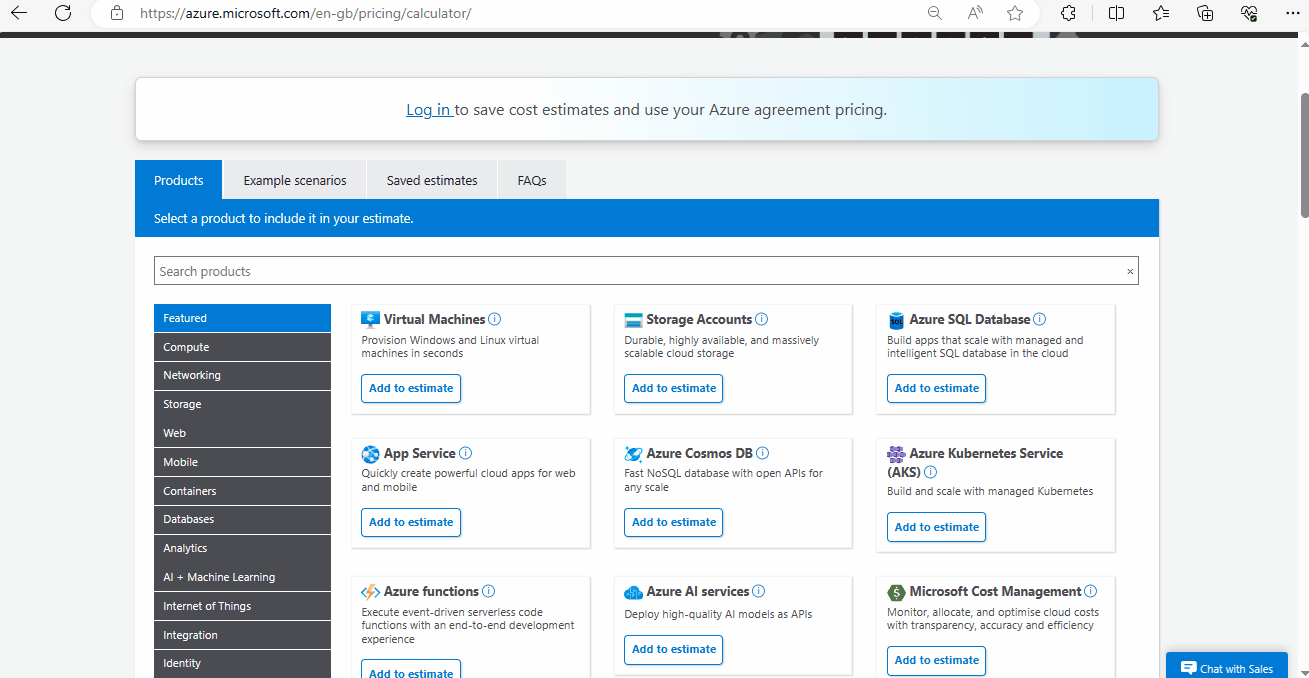Select the Databases category
The height and width of the screenshot is (678, 1309).
click(242, 520)
